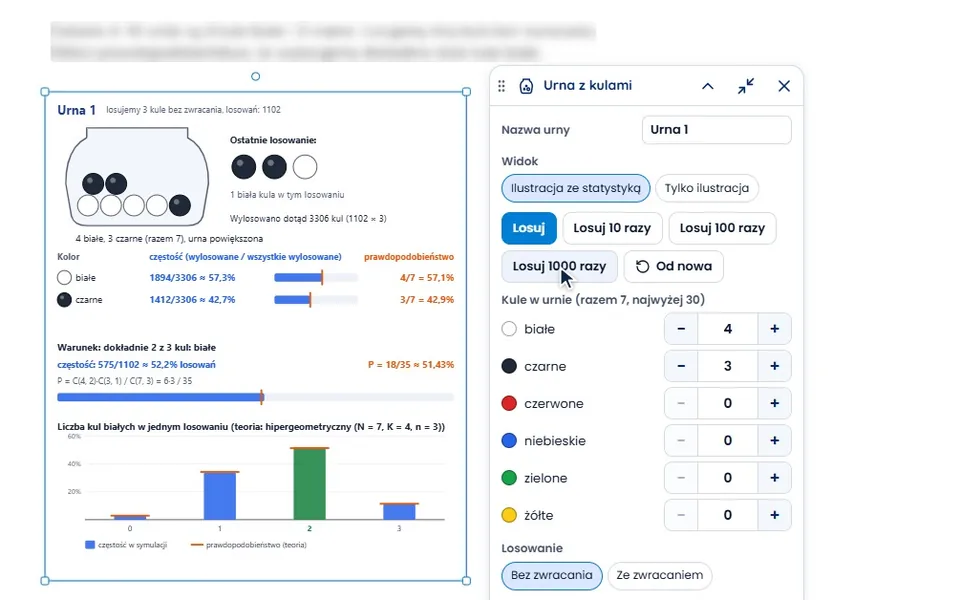Collapse the Urna z kulami panel with the chevron

pyautogui.click(x=708, y=86)
